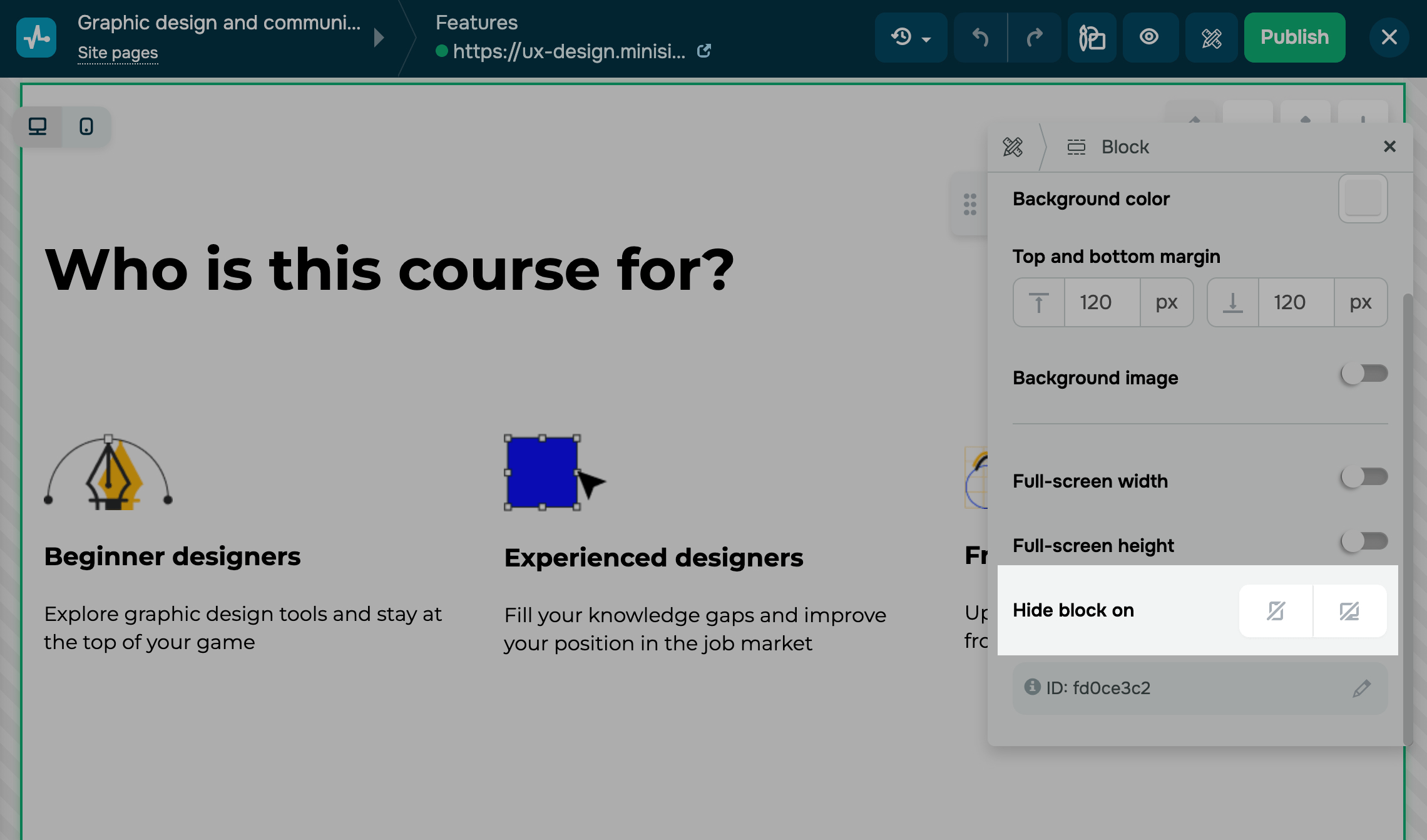
Task: Click the undo arrow in top toolbar
Action: point(980,38)
